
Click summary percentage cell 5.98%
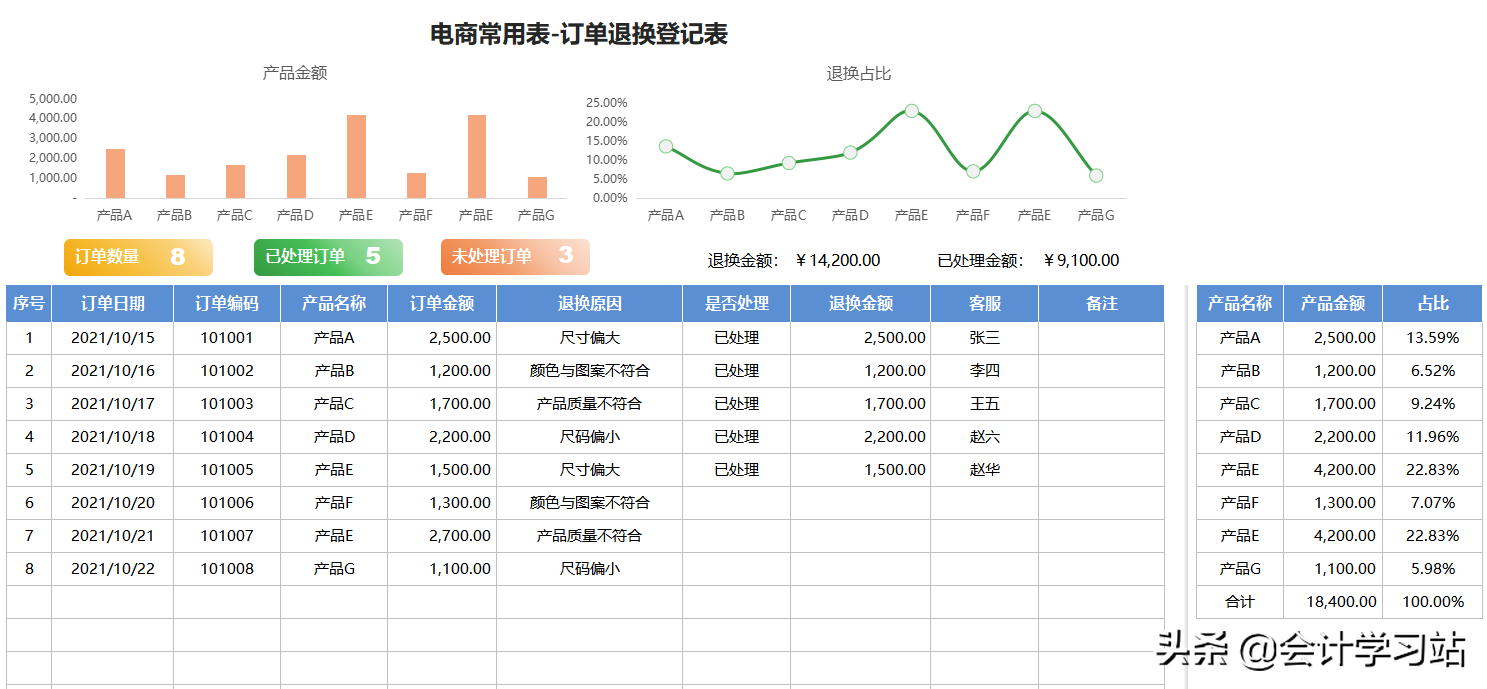(1433, 569)
